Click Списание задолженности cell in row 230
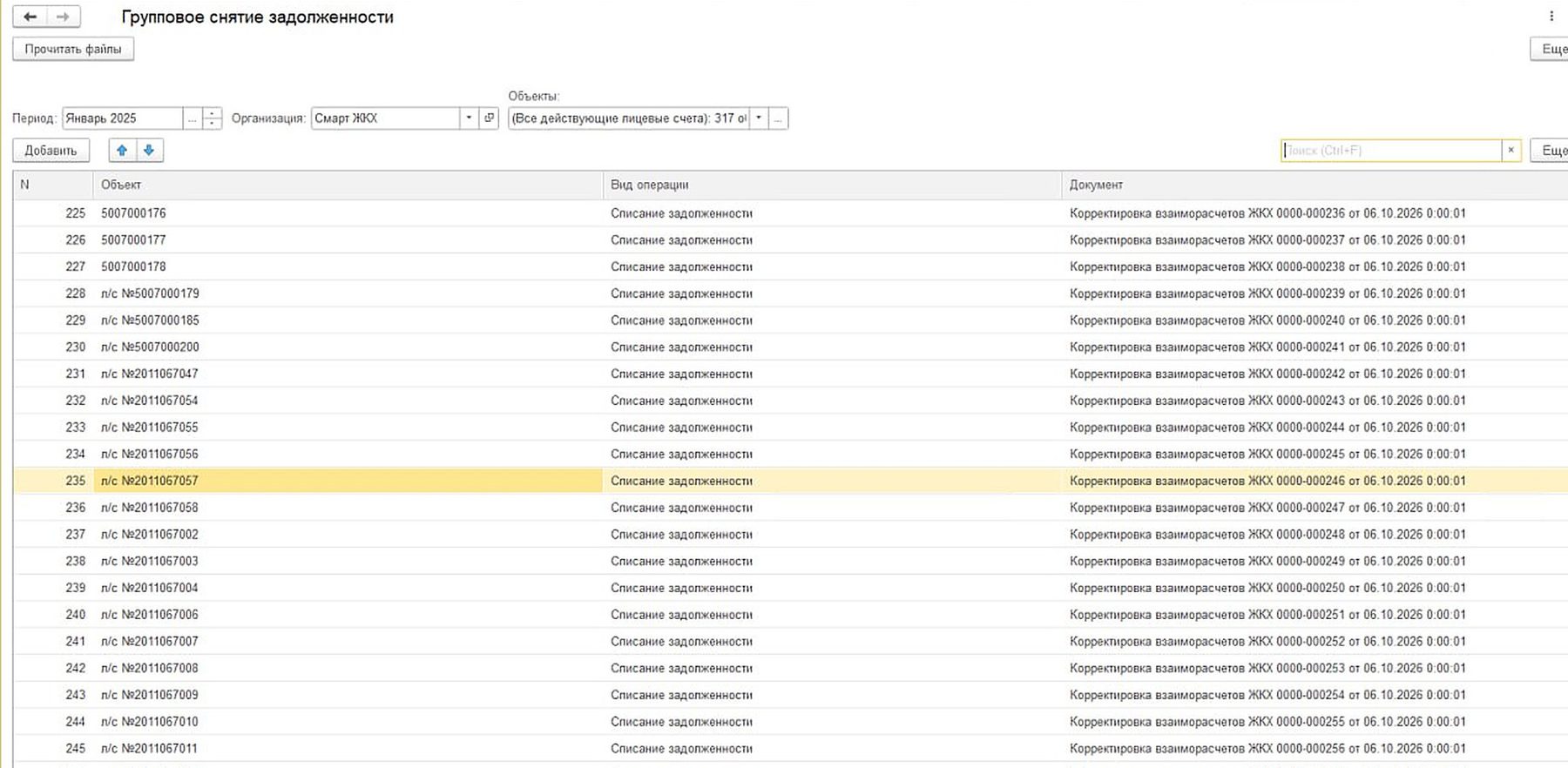Viewport: 1568px width, 768px height. pos(832,347)
